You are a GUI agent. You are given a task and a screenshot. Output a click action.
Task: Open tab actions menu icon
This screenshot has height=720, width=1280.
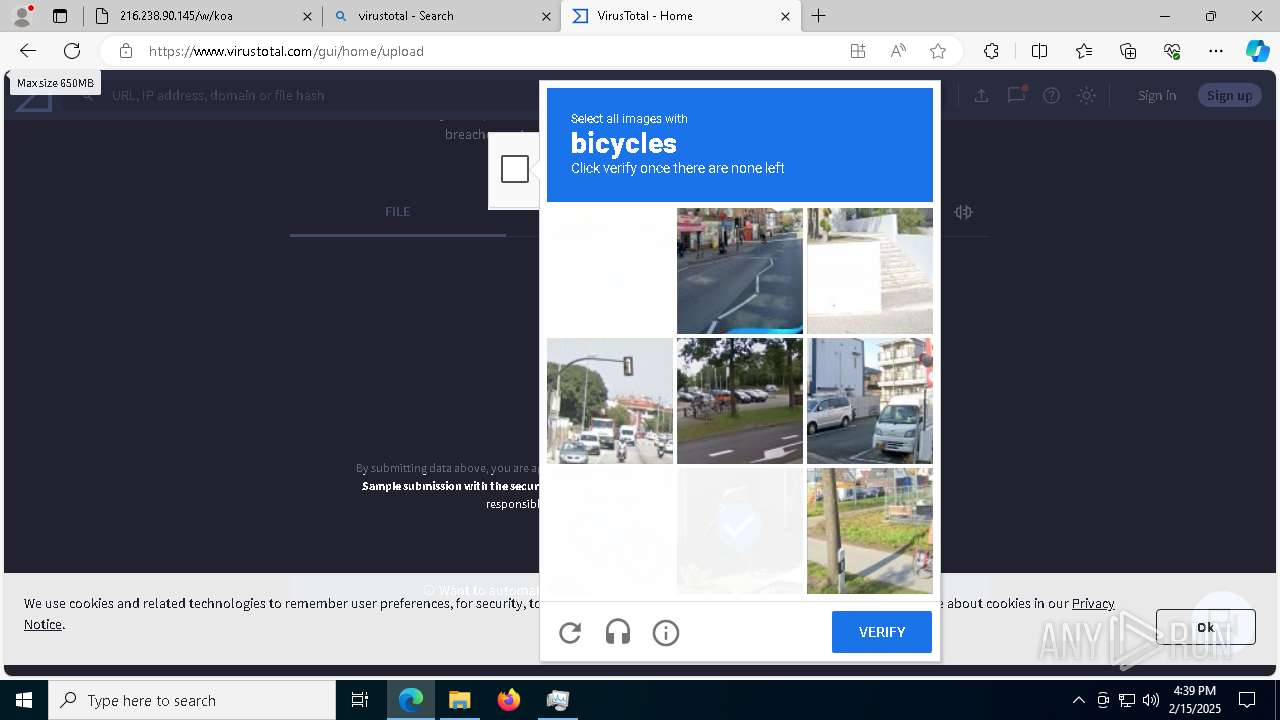point(60,16)
